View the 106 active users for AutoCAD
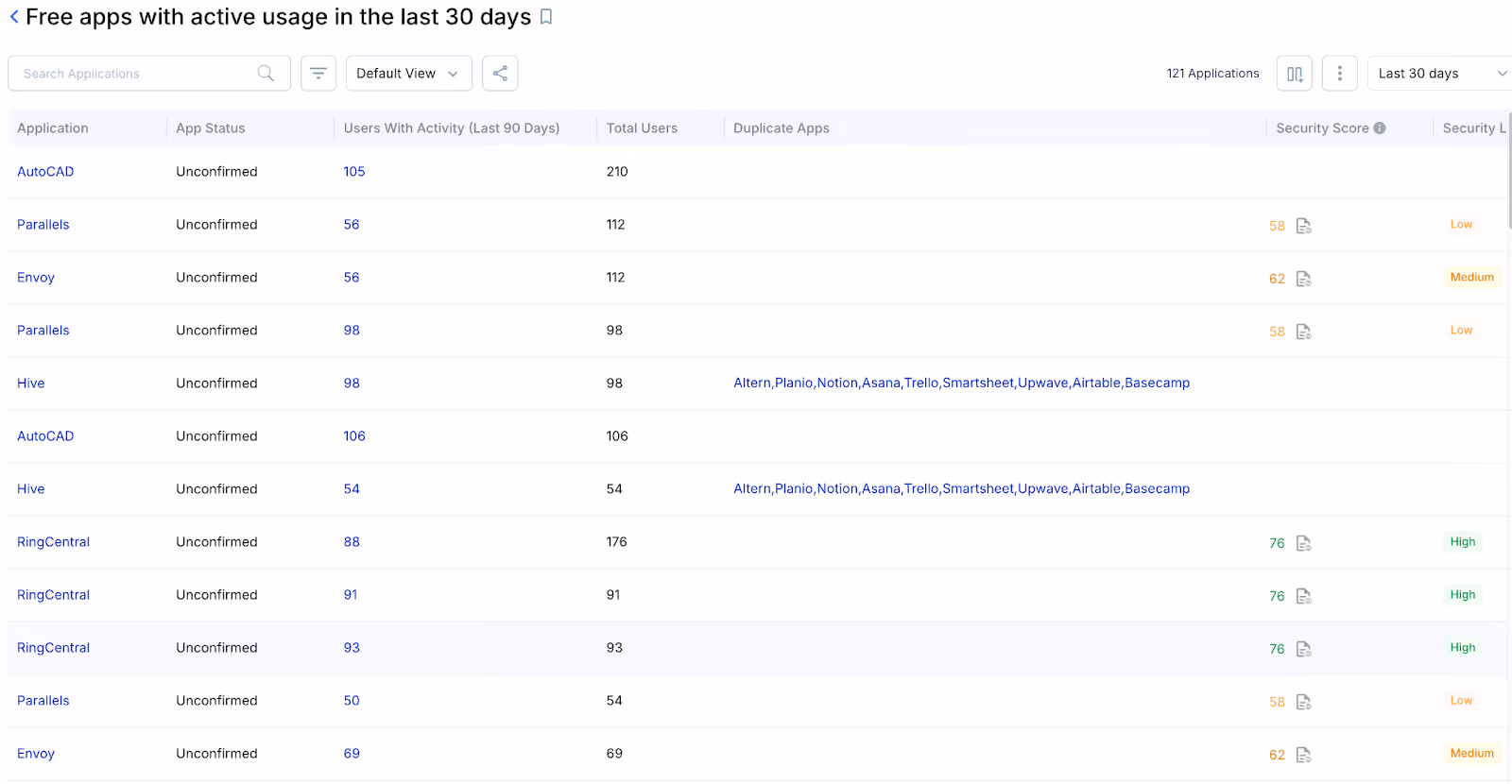Viewport: 1512px width, 784px height. click(x=354, y=436)
